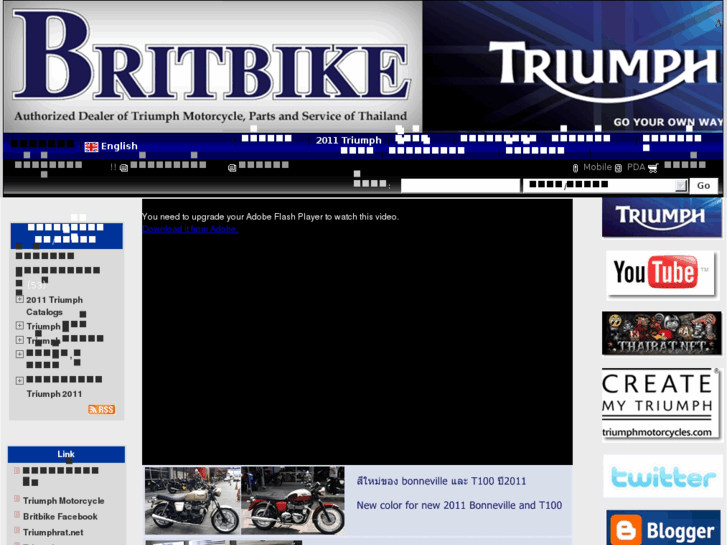Click the Triumph Go Your Own Way banner
Viewport: 727px width, 545px height.
573,66
